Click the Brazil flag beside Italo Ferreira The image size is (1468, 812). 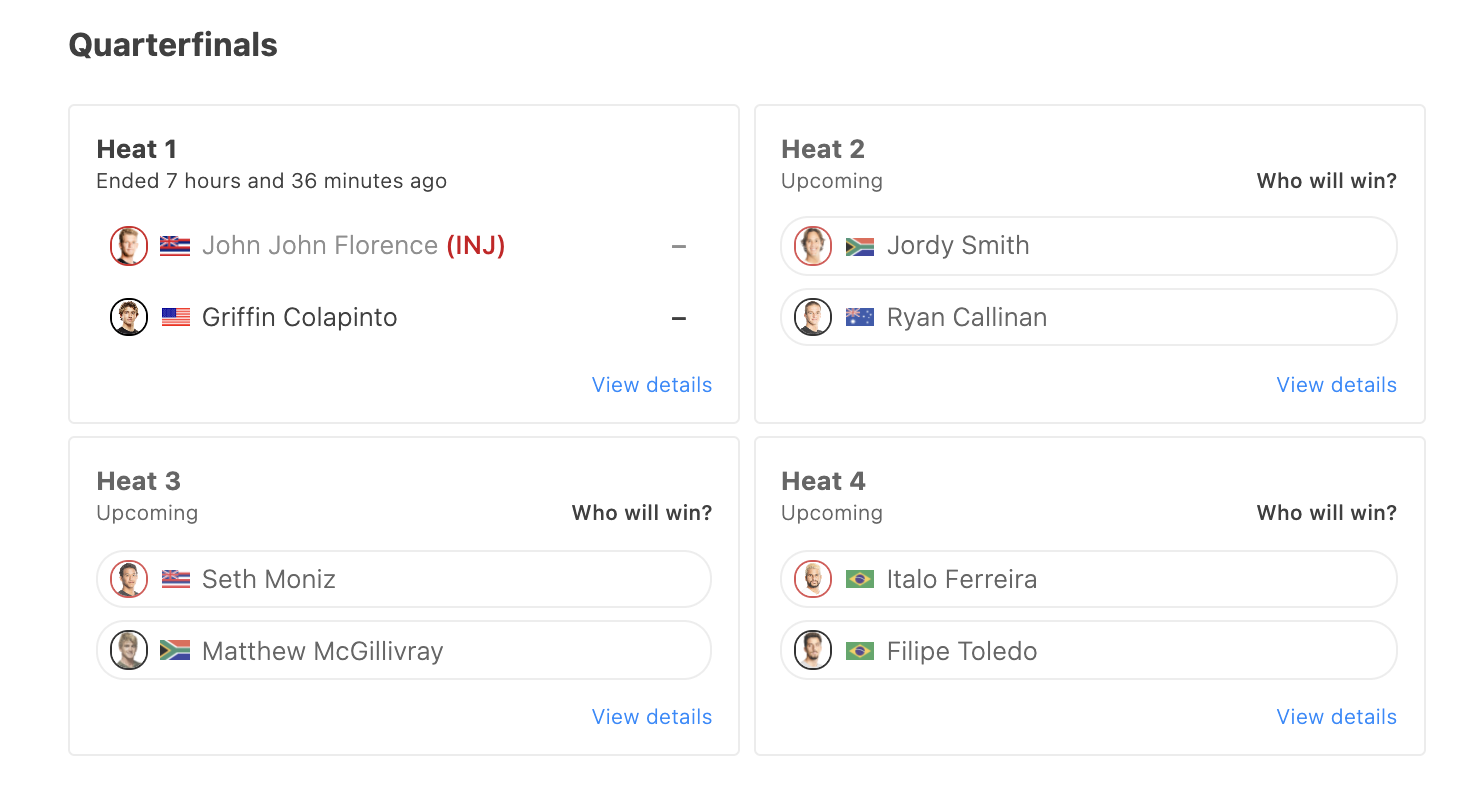(860, 579)
